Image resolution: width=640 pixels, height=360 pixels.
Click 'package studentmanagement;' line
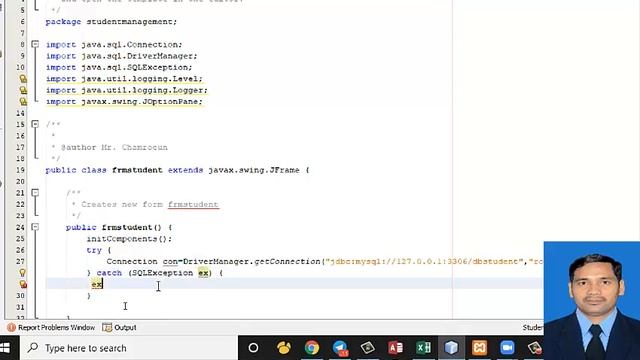coord(111,22)
